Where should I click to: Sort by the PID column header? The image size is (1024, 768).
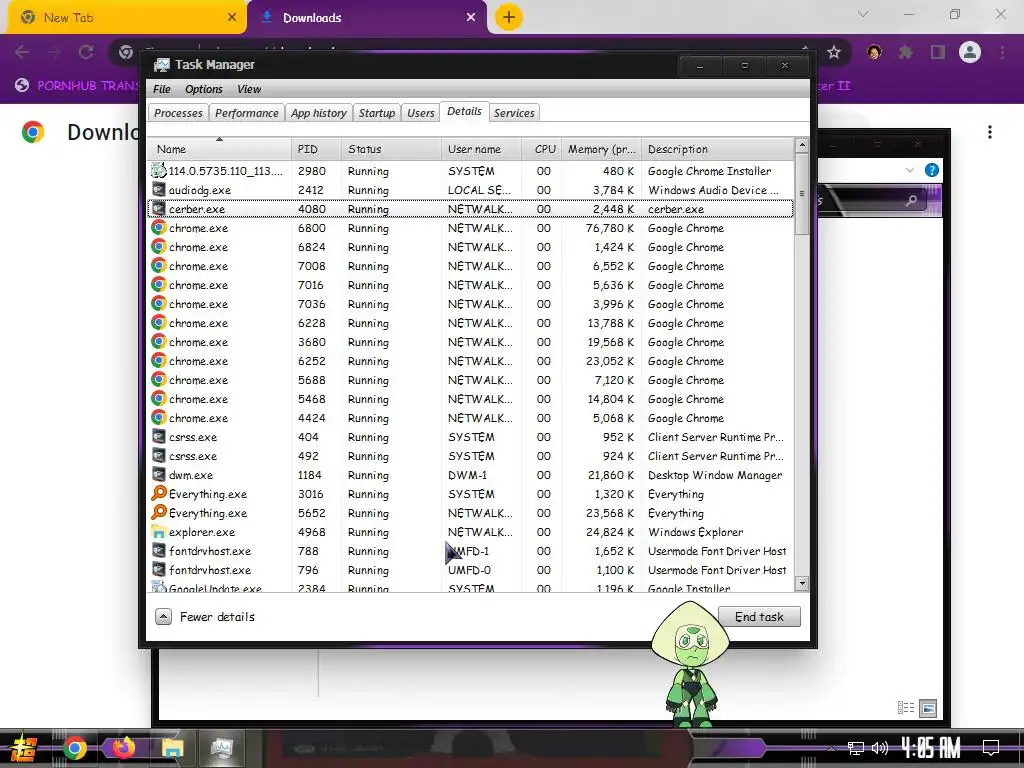[316, 149]
